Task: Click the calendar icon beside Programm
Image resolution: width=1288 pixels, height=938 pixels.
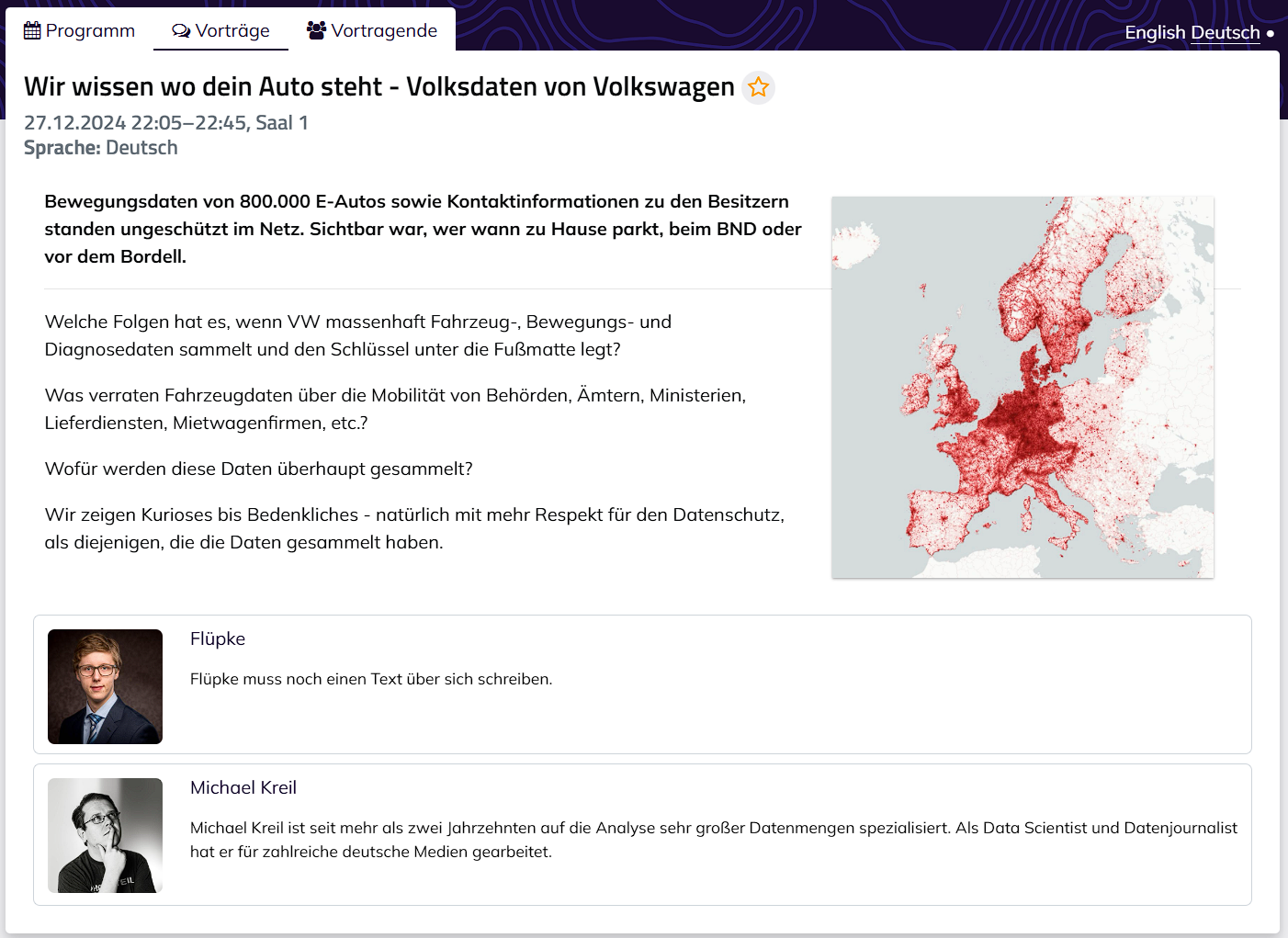Action: click(32, 30)
